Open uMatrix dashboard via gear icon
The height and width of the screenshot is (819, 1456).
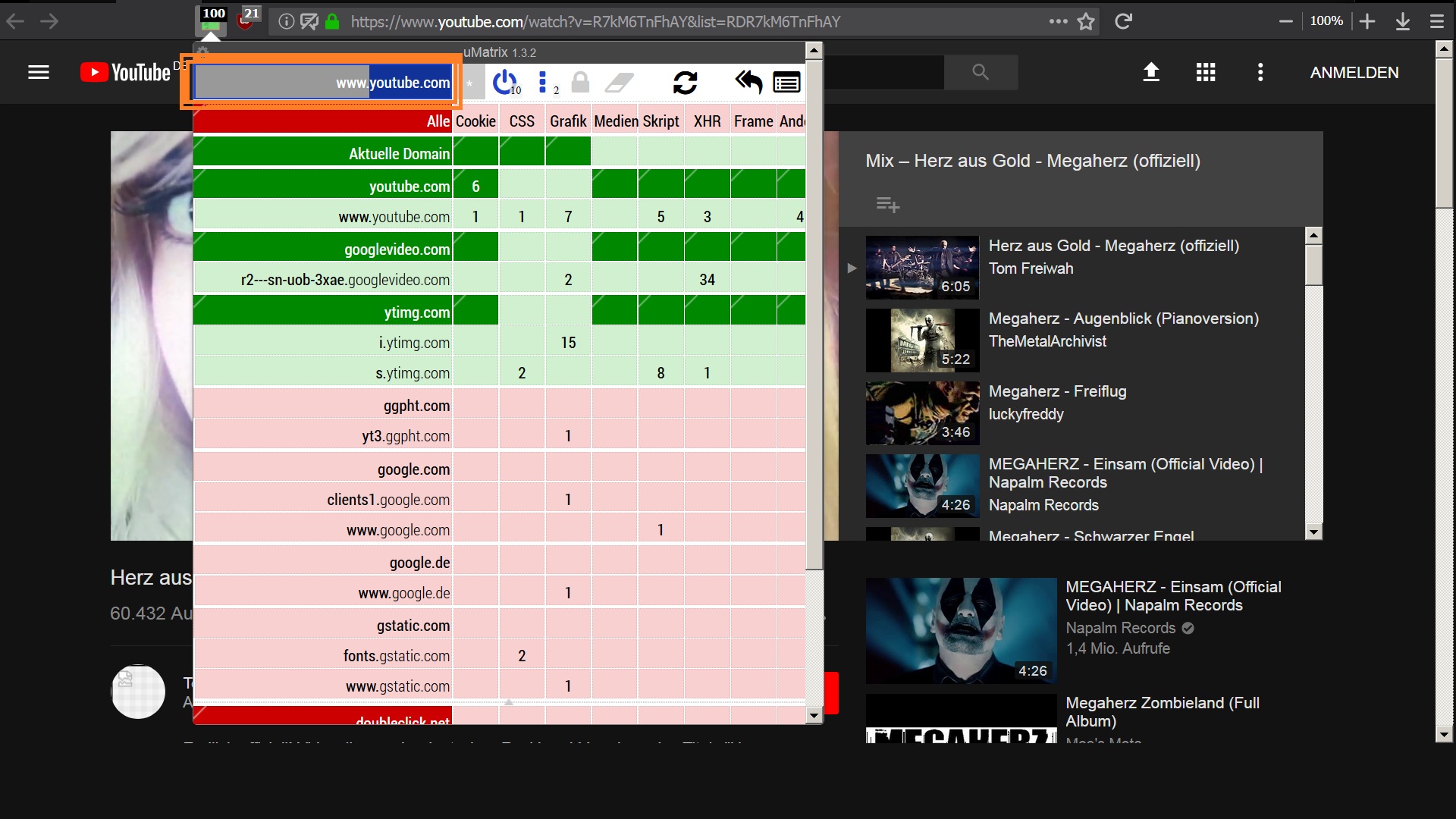point(202,52)
